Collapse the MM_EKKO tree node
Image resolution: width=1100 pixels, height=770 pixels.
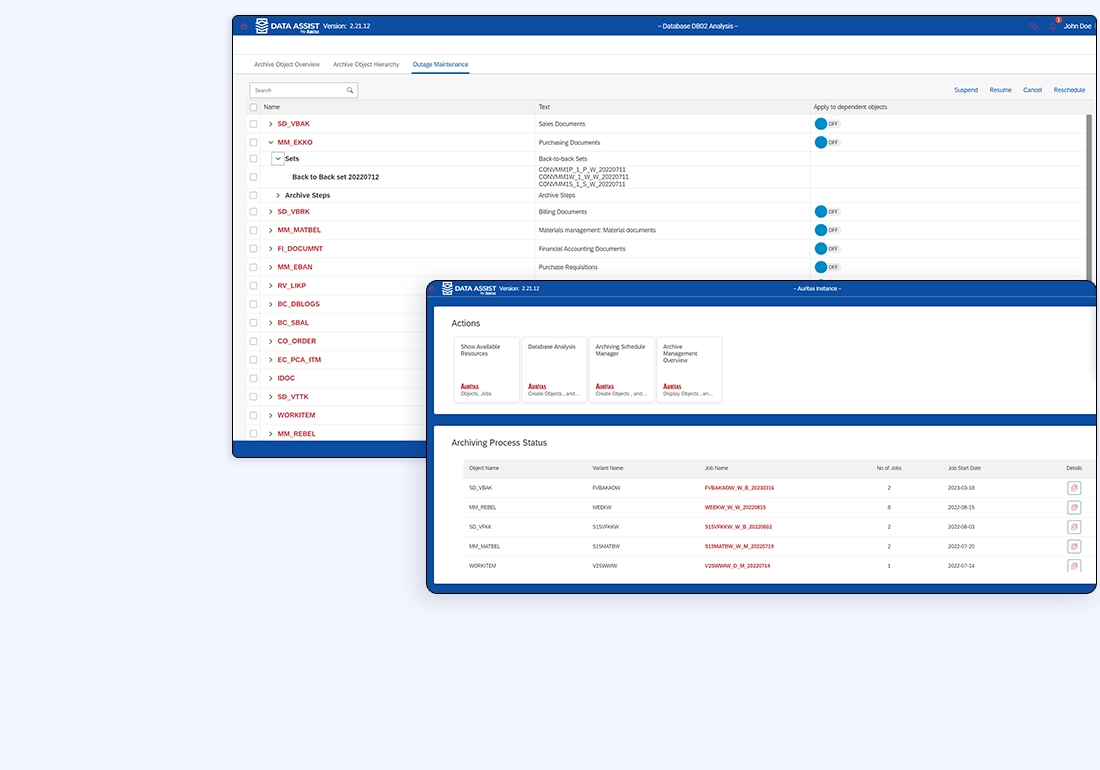coord(271,142)
